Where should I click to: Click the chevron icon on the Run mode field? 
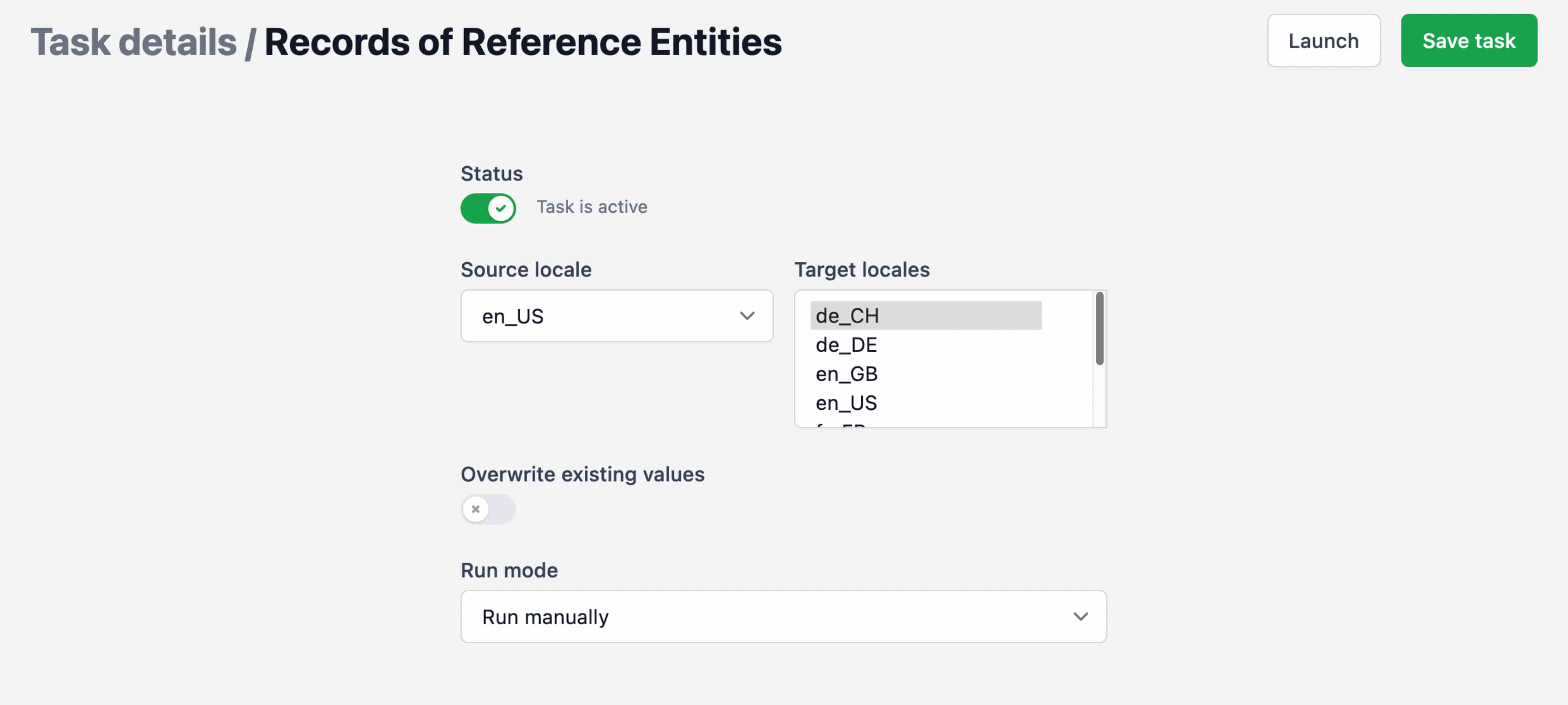tap(1082, 617)
